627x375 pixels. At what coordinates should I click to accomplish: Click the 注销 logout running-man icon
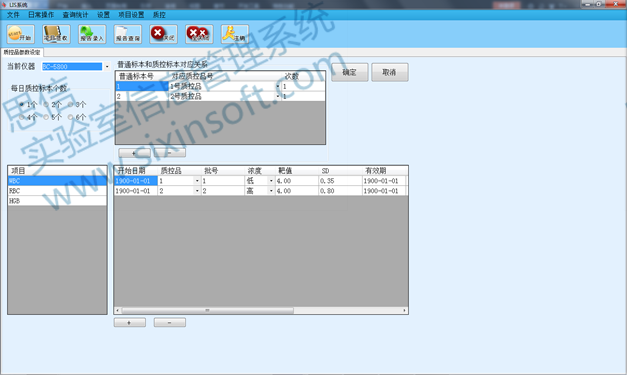point(235,34)
